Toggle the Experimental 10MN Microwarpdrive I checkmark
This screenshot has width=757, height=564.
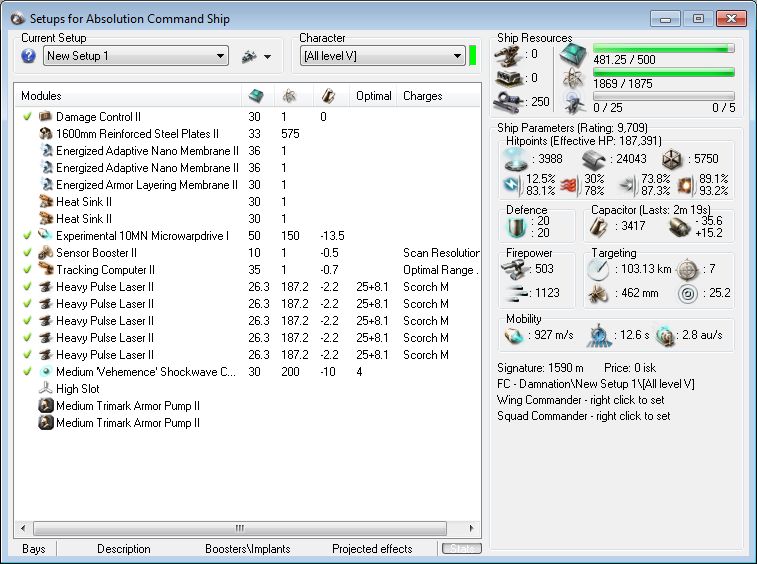tap(27, 236)
